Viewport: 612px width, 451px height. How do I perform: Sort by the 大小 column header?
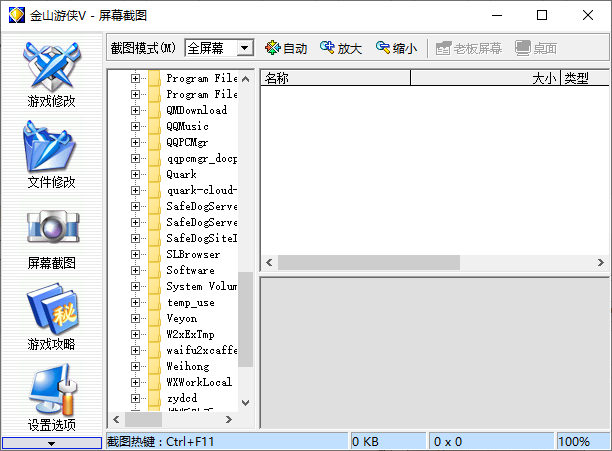(486, 78)
